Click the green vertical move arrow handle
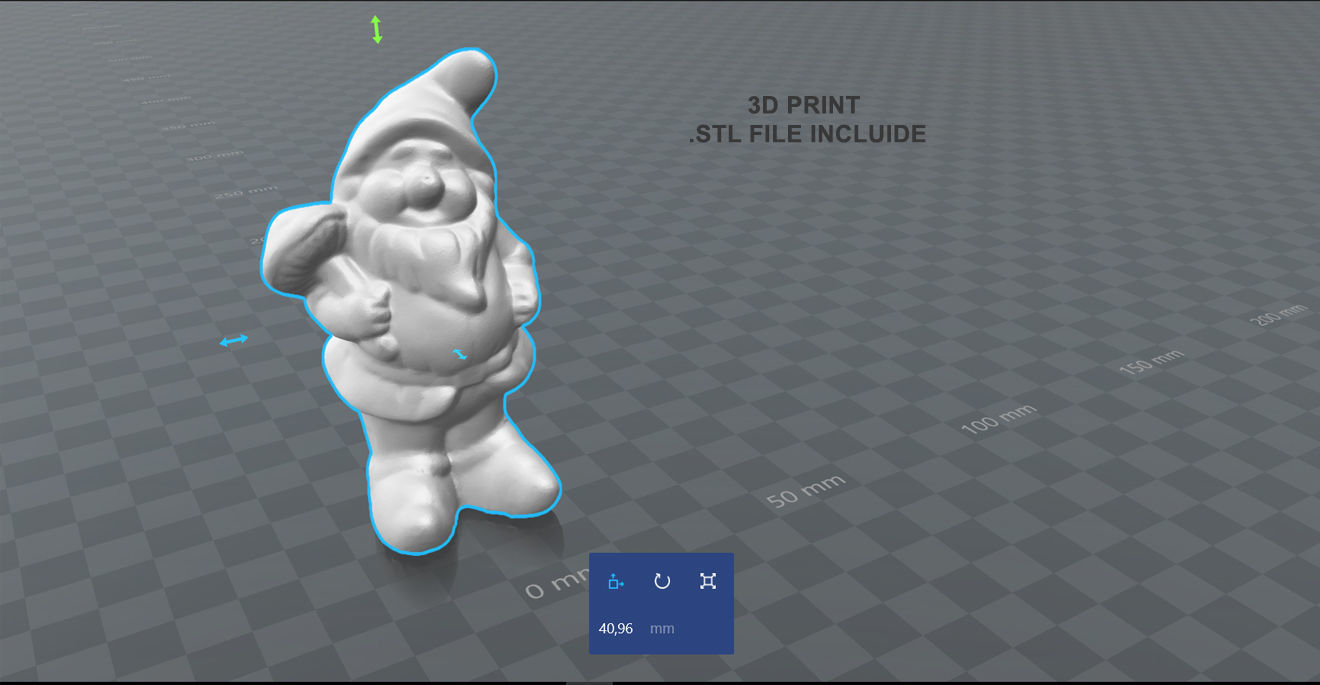Screen dimensions: 1320x685 [x=376, y=29]
